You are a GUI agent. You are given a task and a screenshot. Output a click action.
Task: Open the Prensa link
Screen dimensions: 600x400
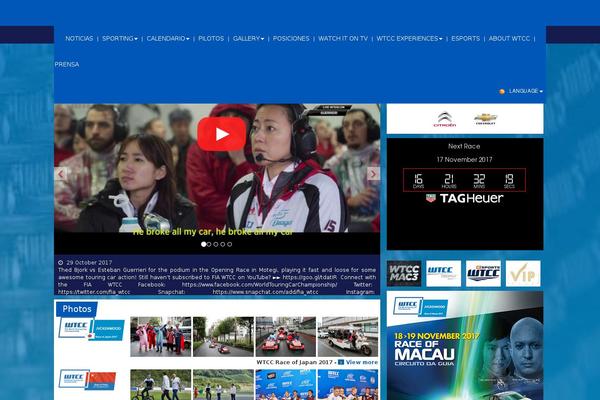(67, 64)
